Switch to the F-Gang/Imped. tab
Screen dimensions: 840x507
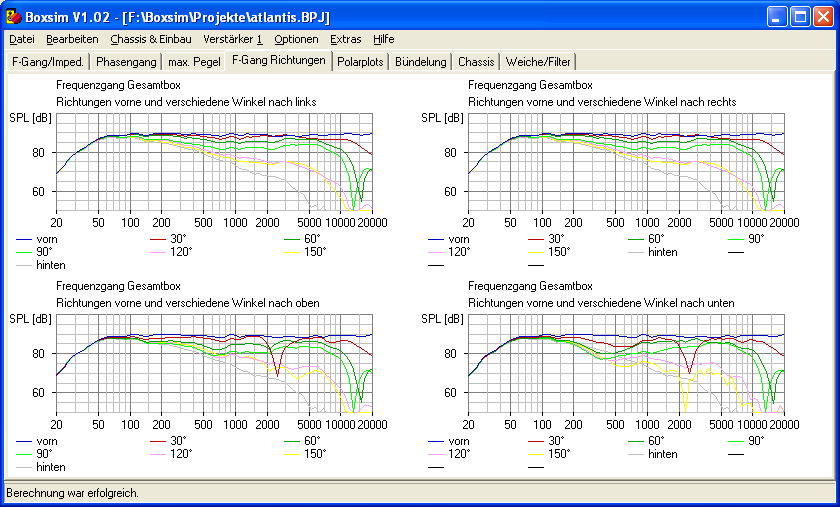(x=48, y=62)
